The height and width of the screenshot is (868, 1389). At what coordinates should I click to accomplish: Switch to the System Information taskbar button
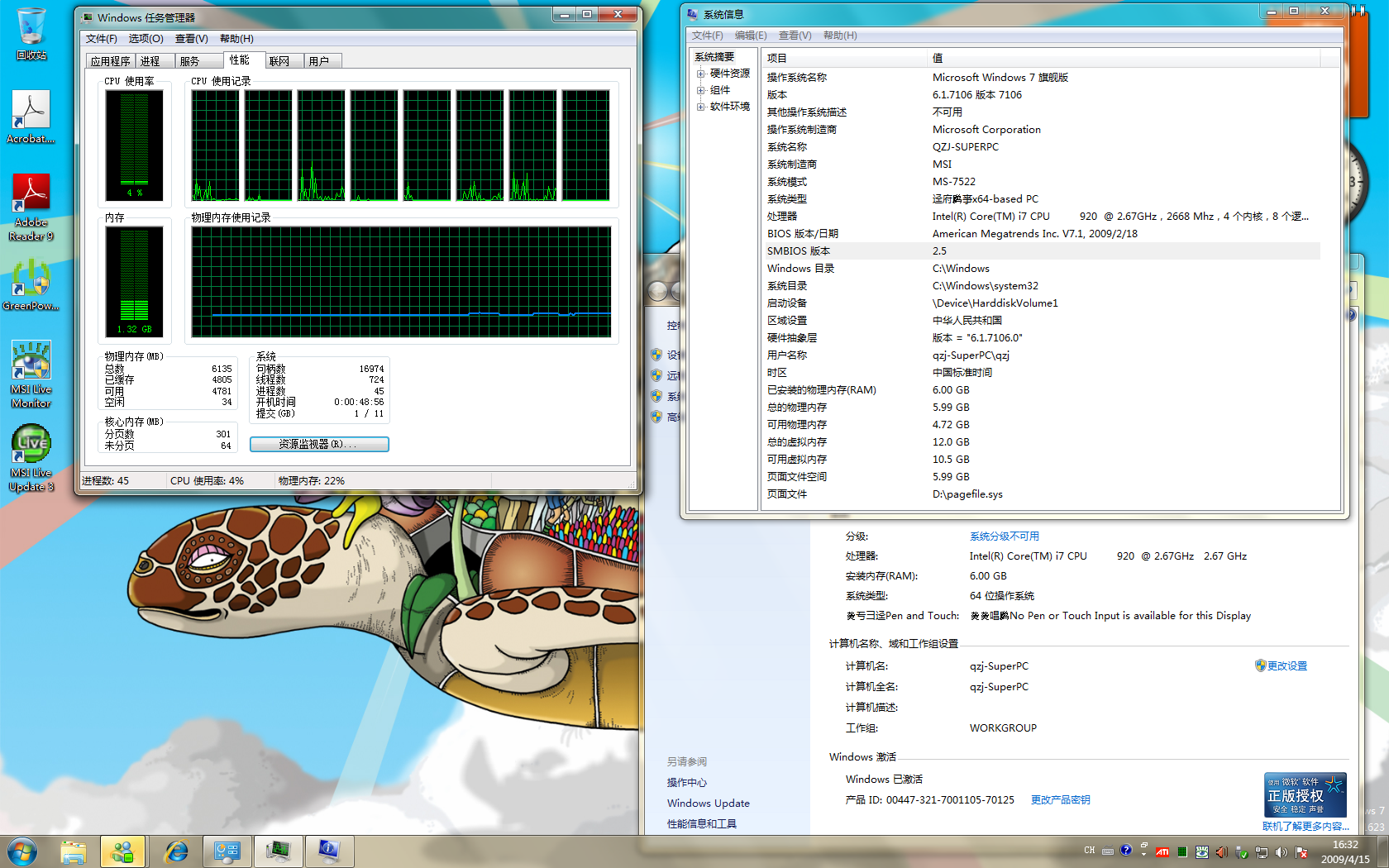(x=329, y=851)
